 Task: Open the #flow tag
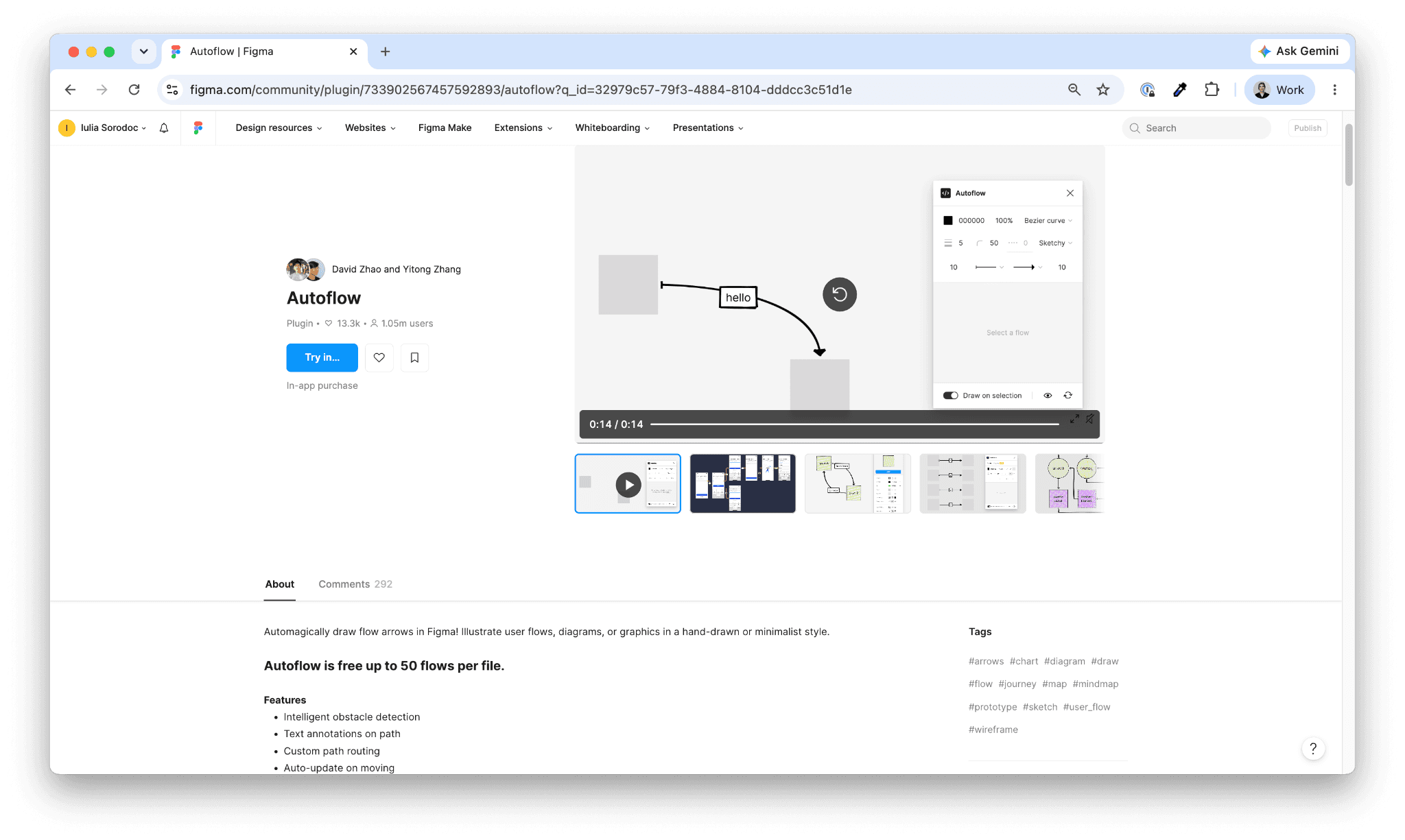coord(980,684)
